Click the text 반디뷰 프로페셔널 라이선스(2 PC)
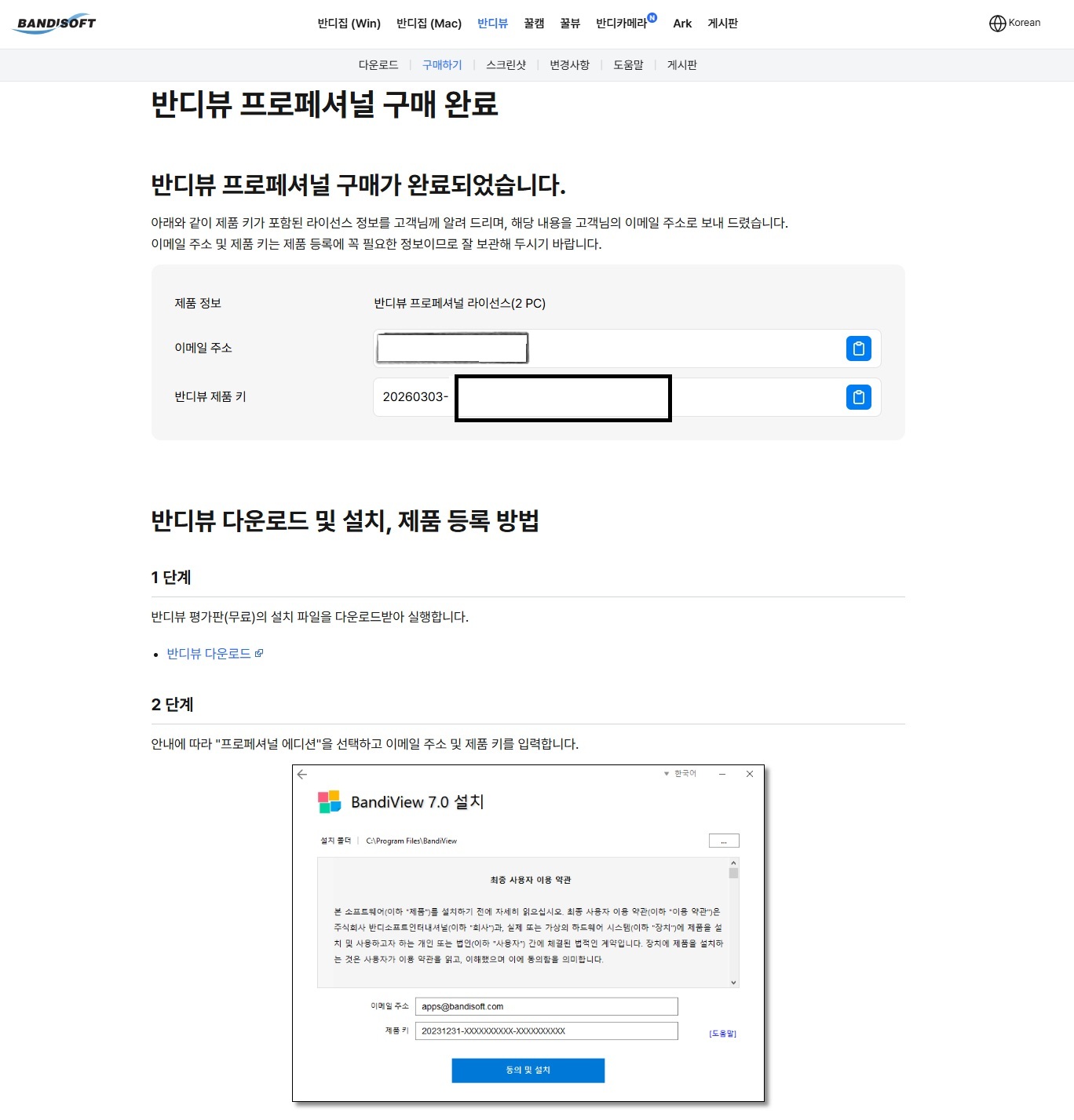The width and height of the screenshot is (1074, 1120). (x=459, y=303)
